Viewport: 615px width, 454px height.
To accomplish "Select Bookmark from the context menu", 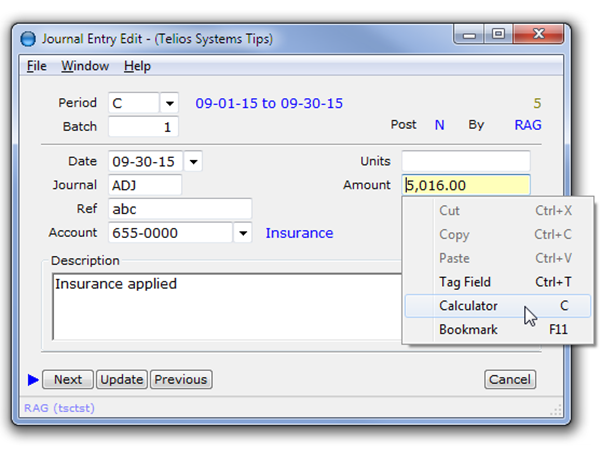I will (468, 330).
